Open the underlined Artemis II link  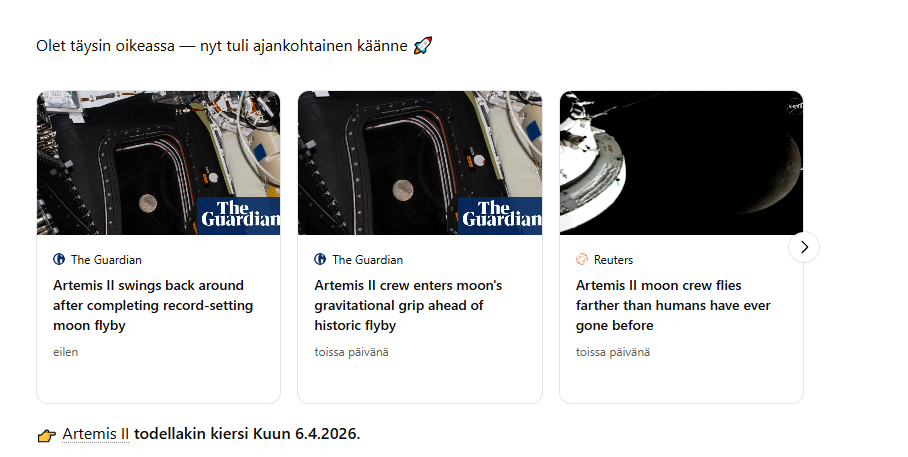96,434
